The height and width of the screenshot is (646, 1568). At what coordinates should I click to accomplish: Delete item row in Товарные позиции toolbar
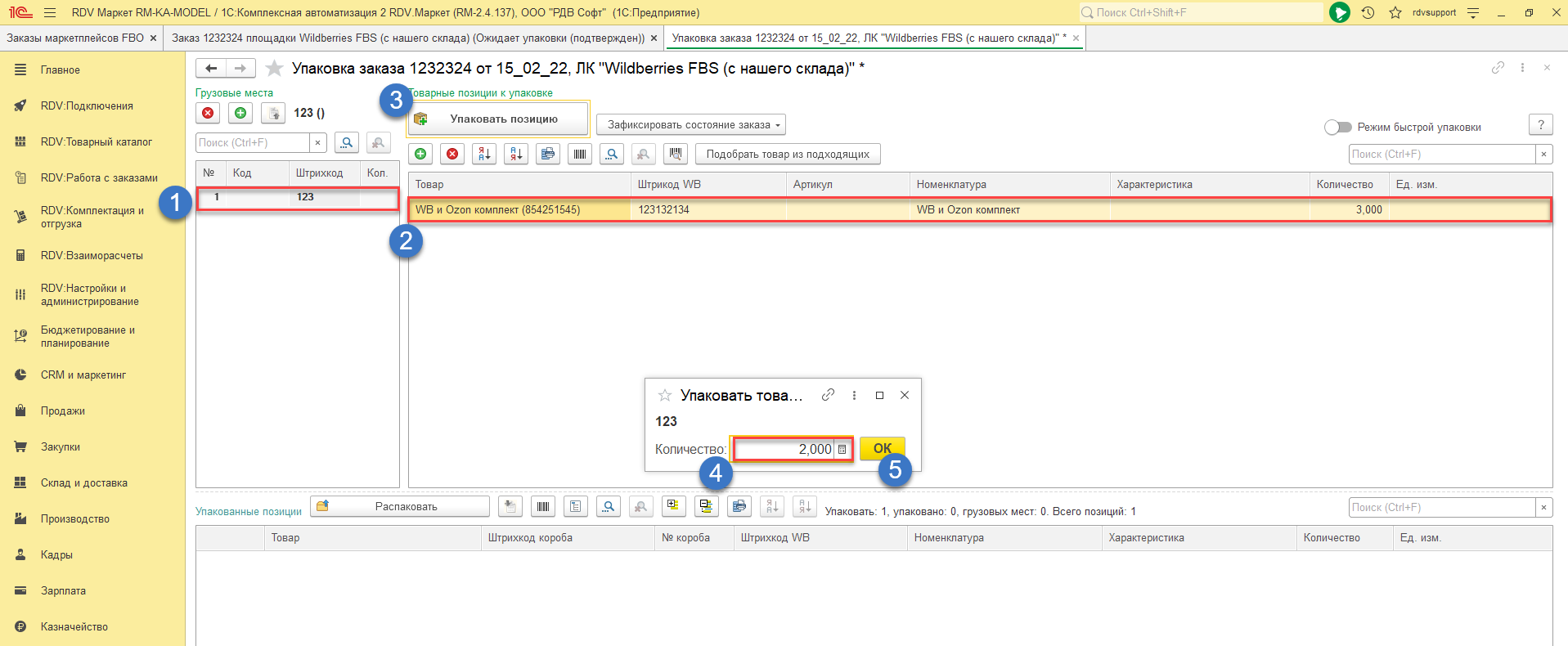[452, 154]
